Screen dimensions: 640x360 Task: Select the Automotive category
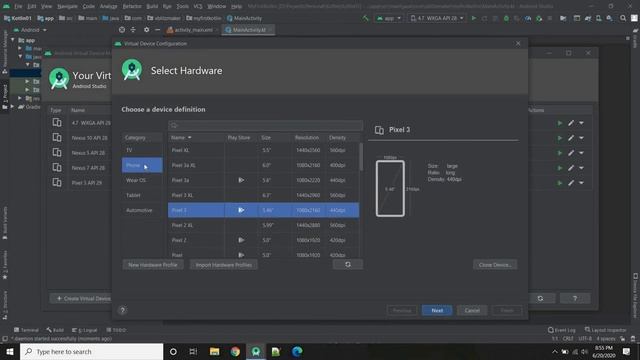tap(142, 210)
